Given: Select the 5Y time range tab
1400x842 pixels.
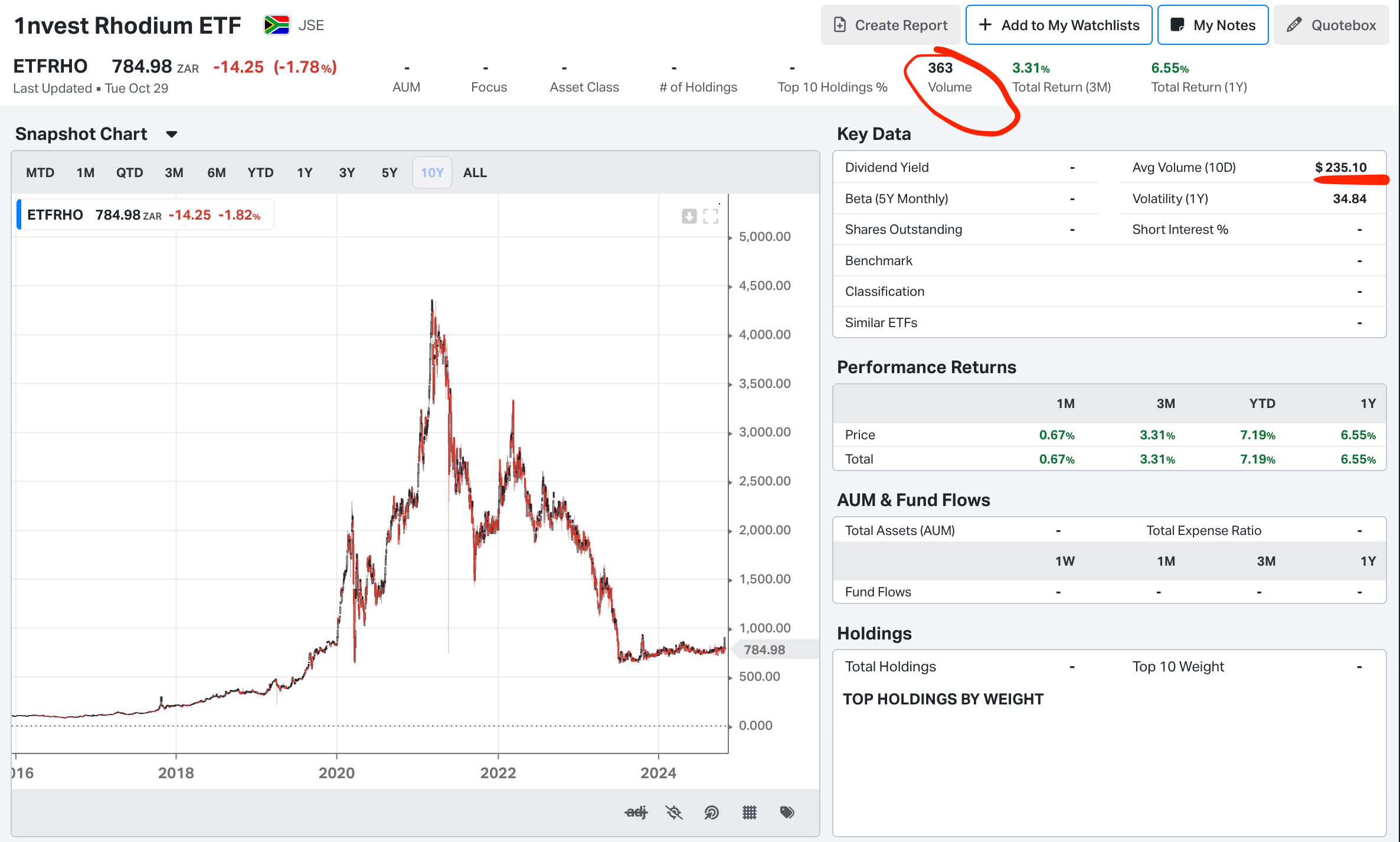Looking at the screenshot, I should (x=389, y=172).
